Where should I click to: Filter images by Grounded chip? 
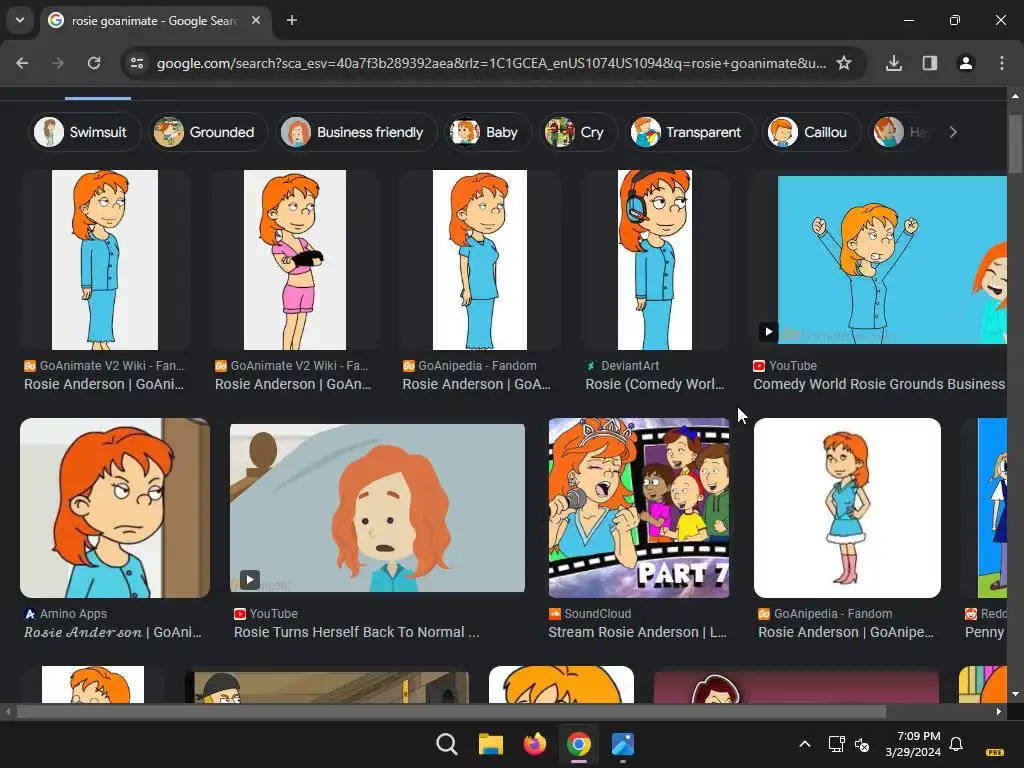coord(208,132)
